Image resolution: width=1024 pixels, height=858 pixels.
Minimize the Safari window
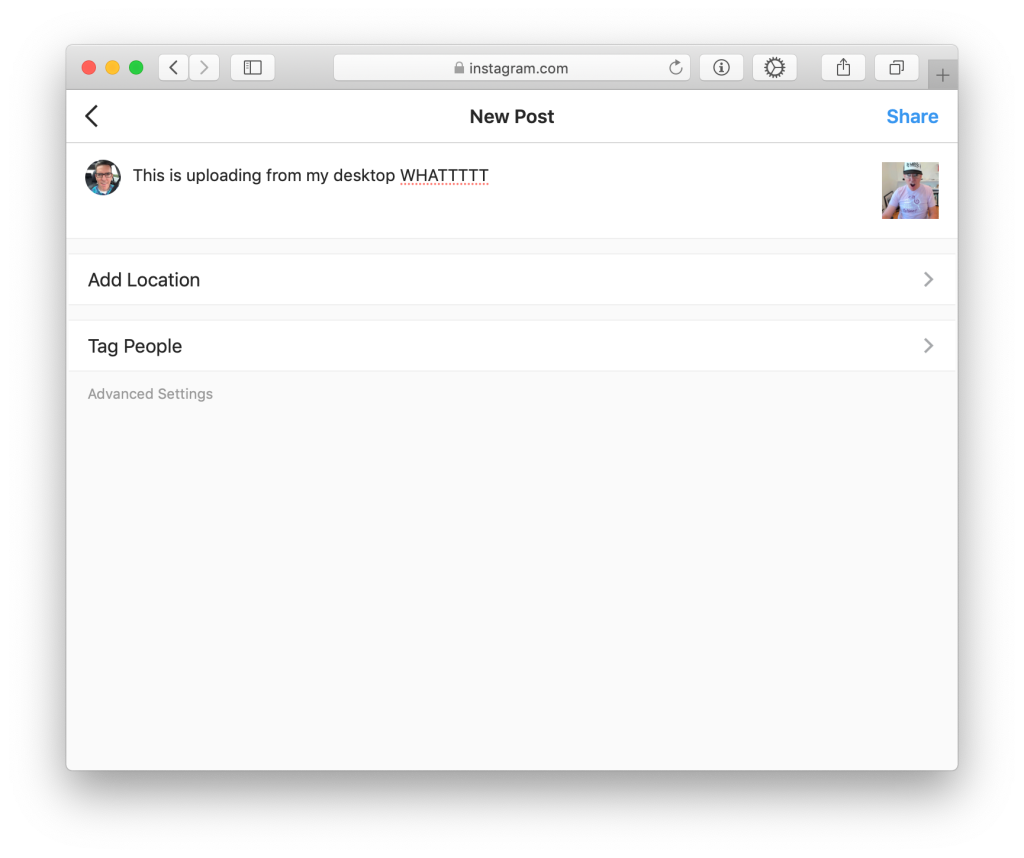point(112,67)
